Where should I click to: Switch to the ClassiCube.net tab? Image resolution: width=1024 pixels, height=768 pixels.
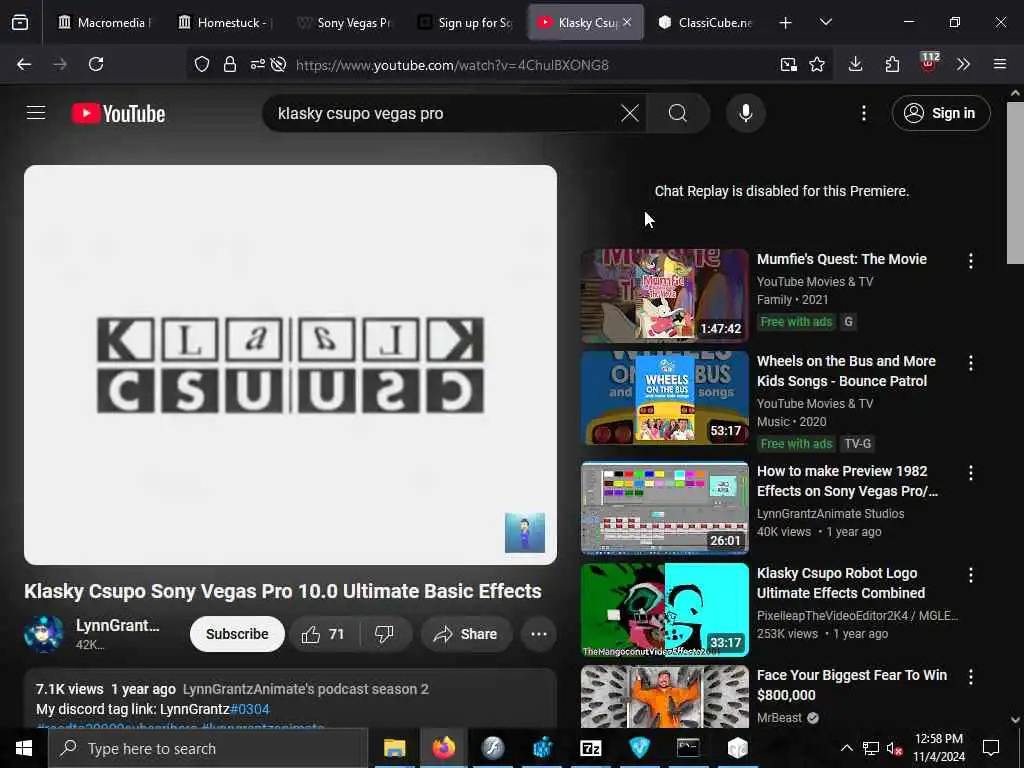pos(705,23)
